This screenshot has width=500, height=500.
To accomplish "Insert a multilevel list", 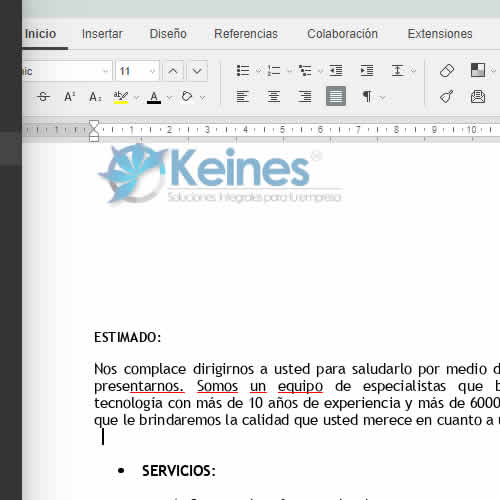I will 305,71.
